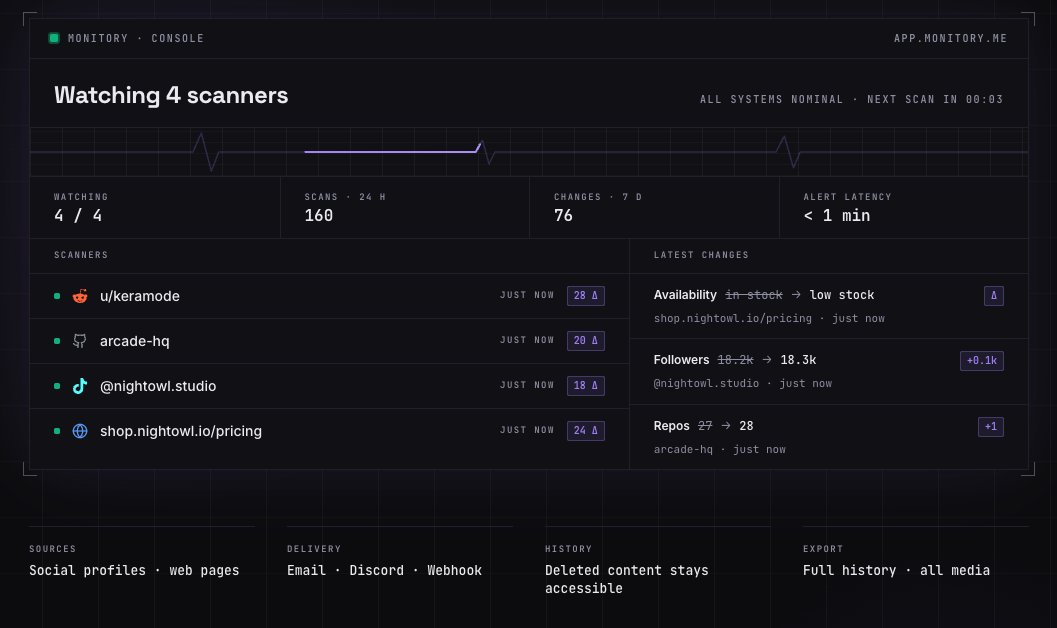Image resolution: width=1057 pixels, height=628 pixels.
Task: Open the shop.nightowl.io/pricing scanner row
Action: tap(330, 431)
